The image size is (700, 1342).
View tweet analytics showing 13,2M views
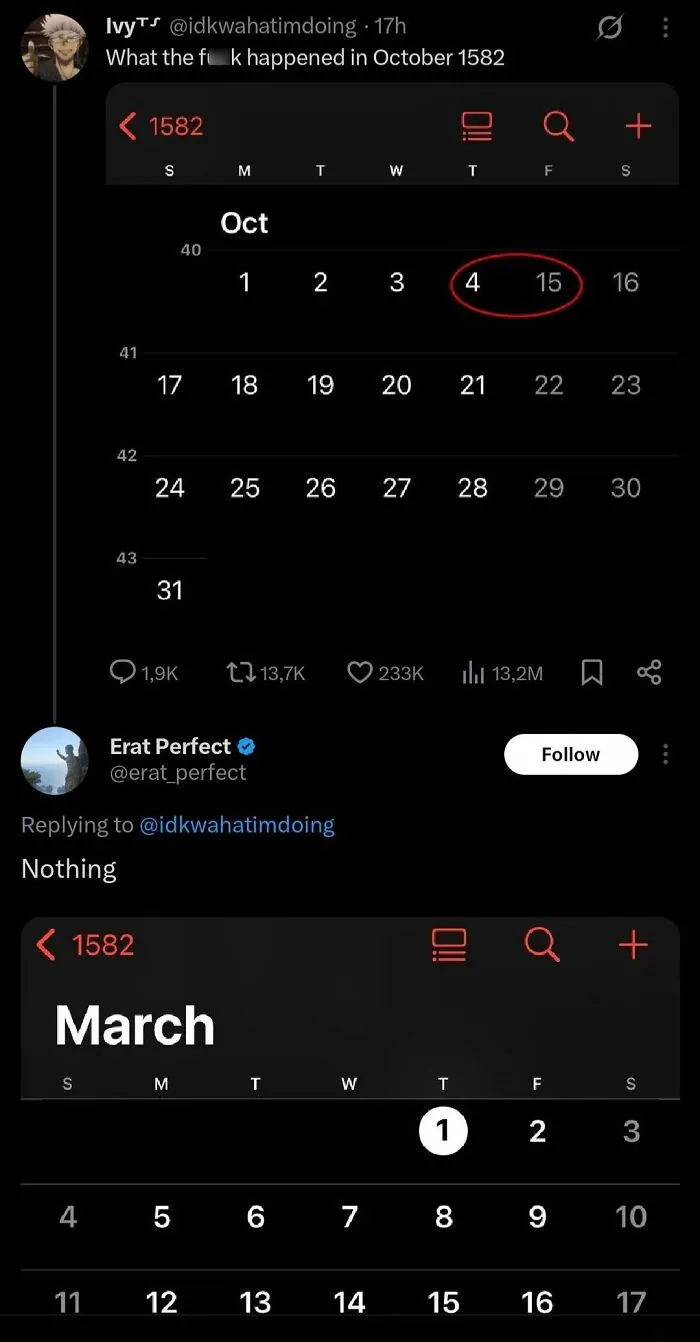(502, 673)
